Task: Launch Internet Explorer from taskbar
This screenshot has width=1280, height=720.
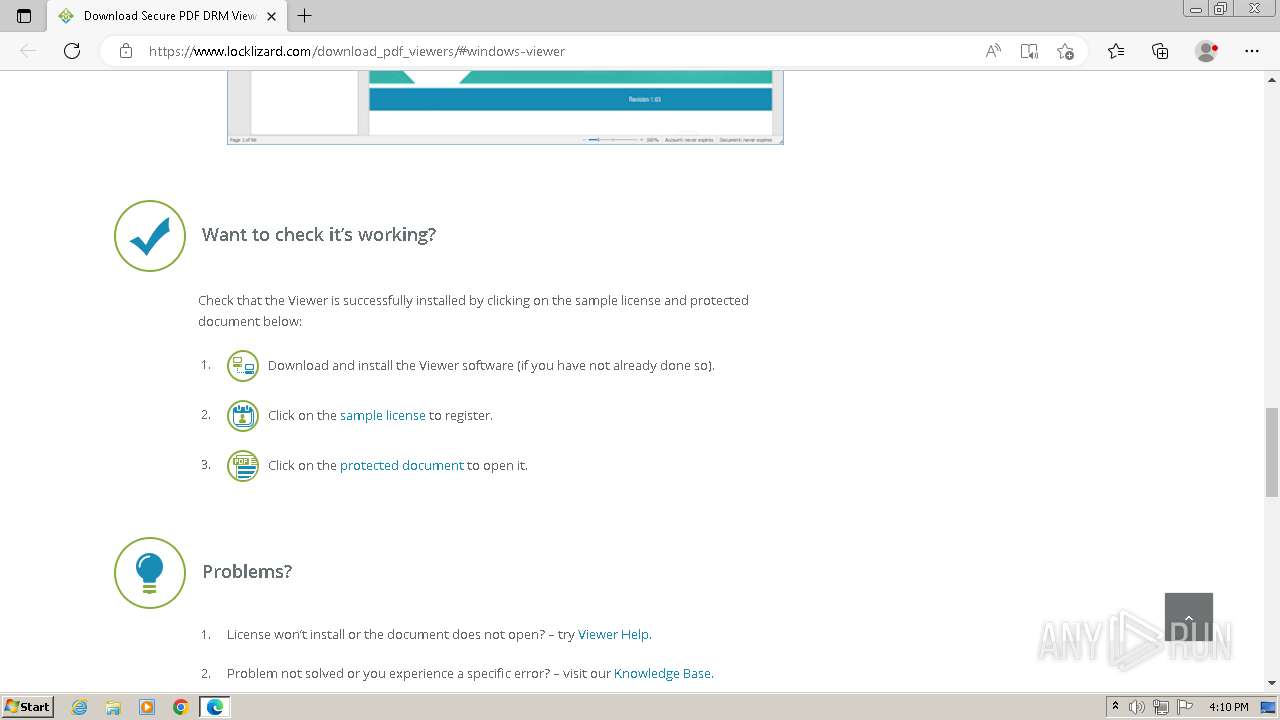Action: click(79, 707)
